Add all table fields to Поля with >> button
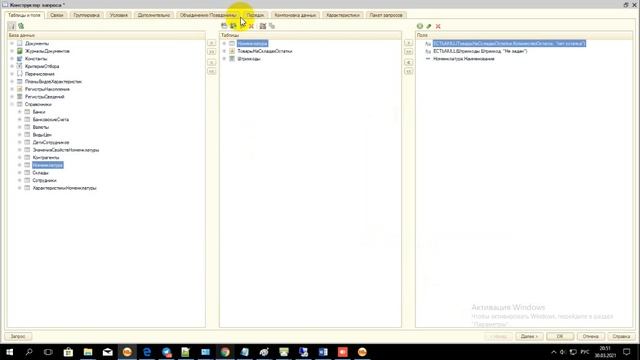 pyautogui.click(x=408, y=52)
